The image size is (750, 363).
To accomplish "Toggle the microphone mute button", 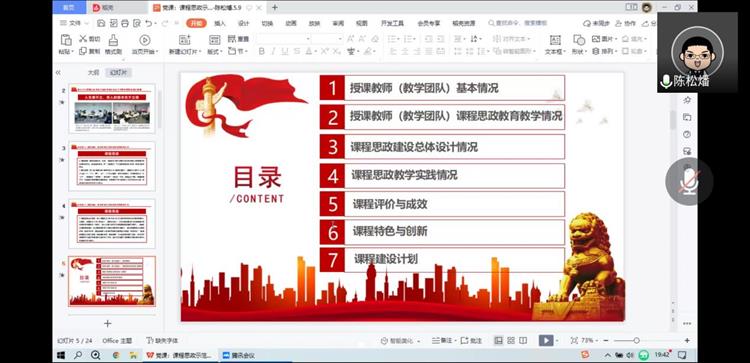I will click(x=689, y=182).
